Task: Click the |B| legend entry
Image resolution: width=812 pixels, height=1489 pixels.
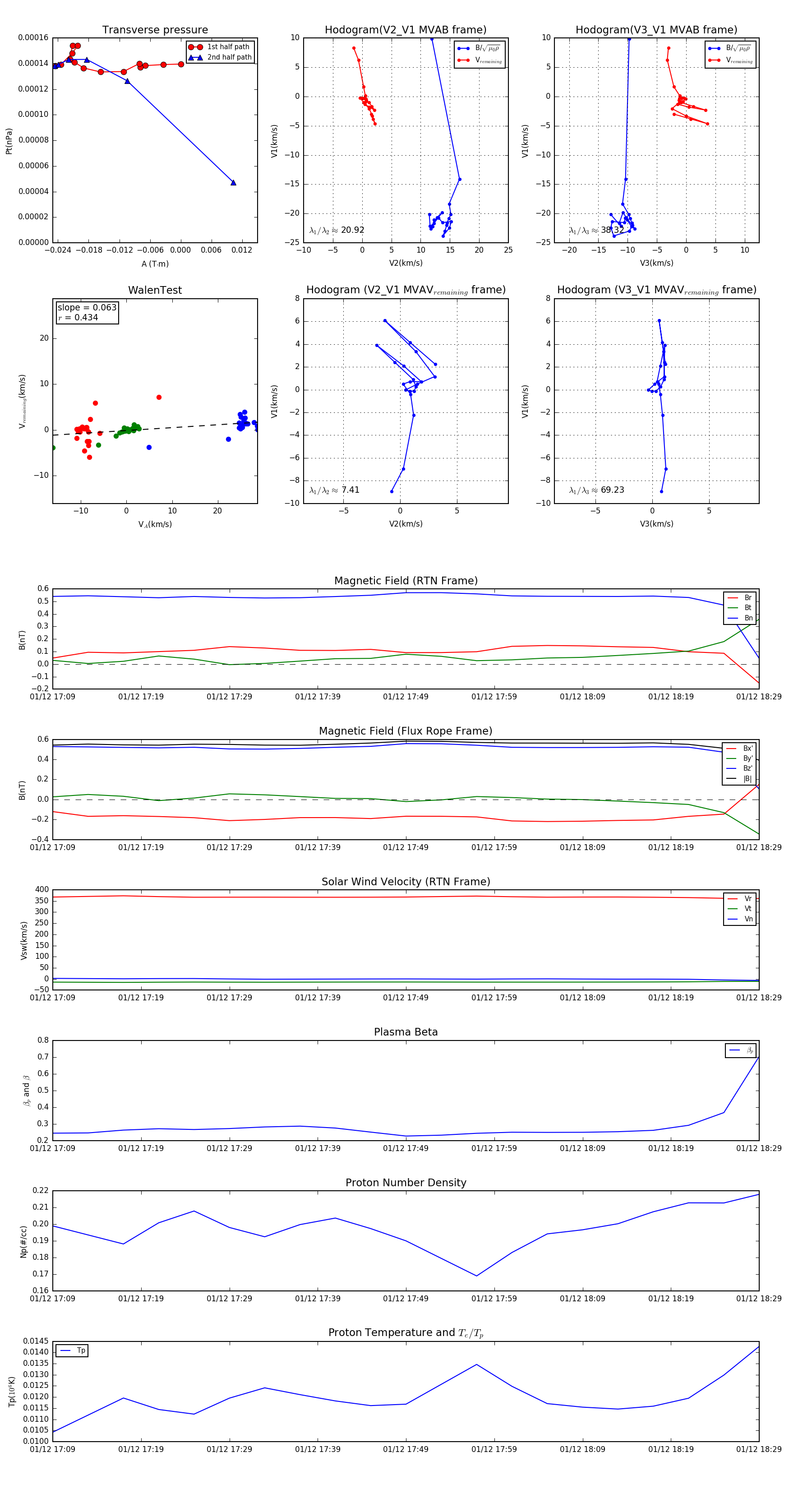Action: point(739,779)
